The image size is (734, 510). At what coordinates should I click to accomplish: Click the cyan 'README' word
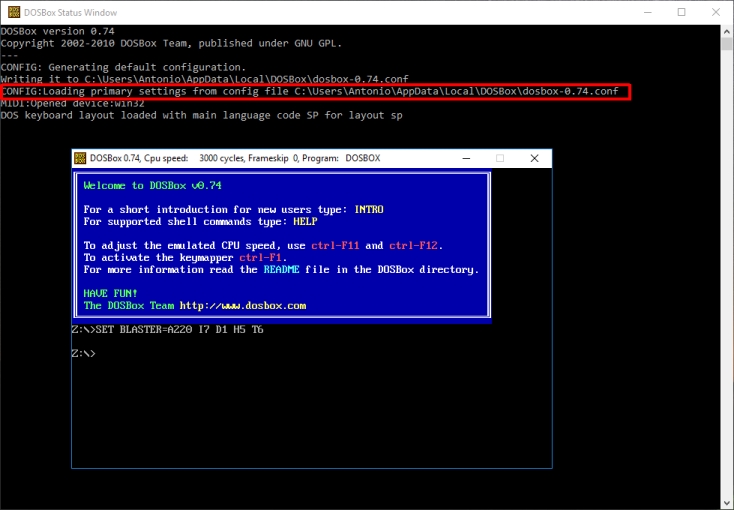click(x=281, y=270)
